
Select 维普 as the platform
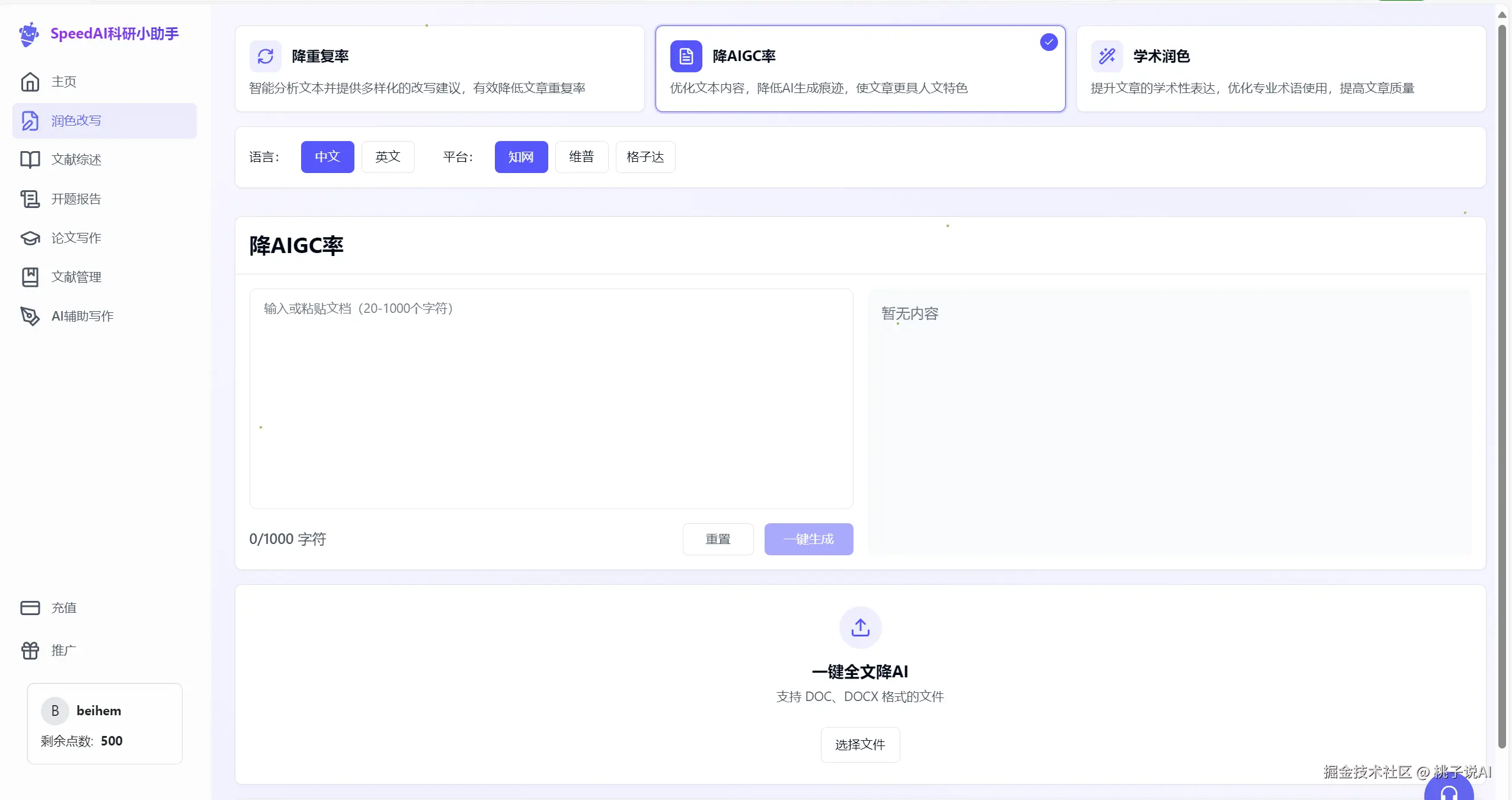point(581,157)
